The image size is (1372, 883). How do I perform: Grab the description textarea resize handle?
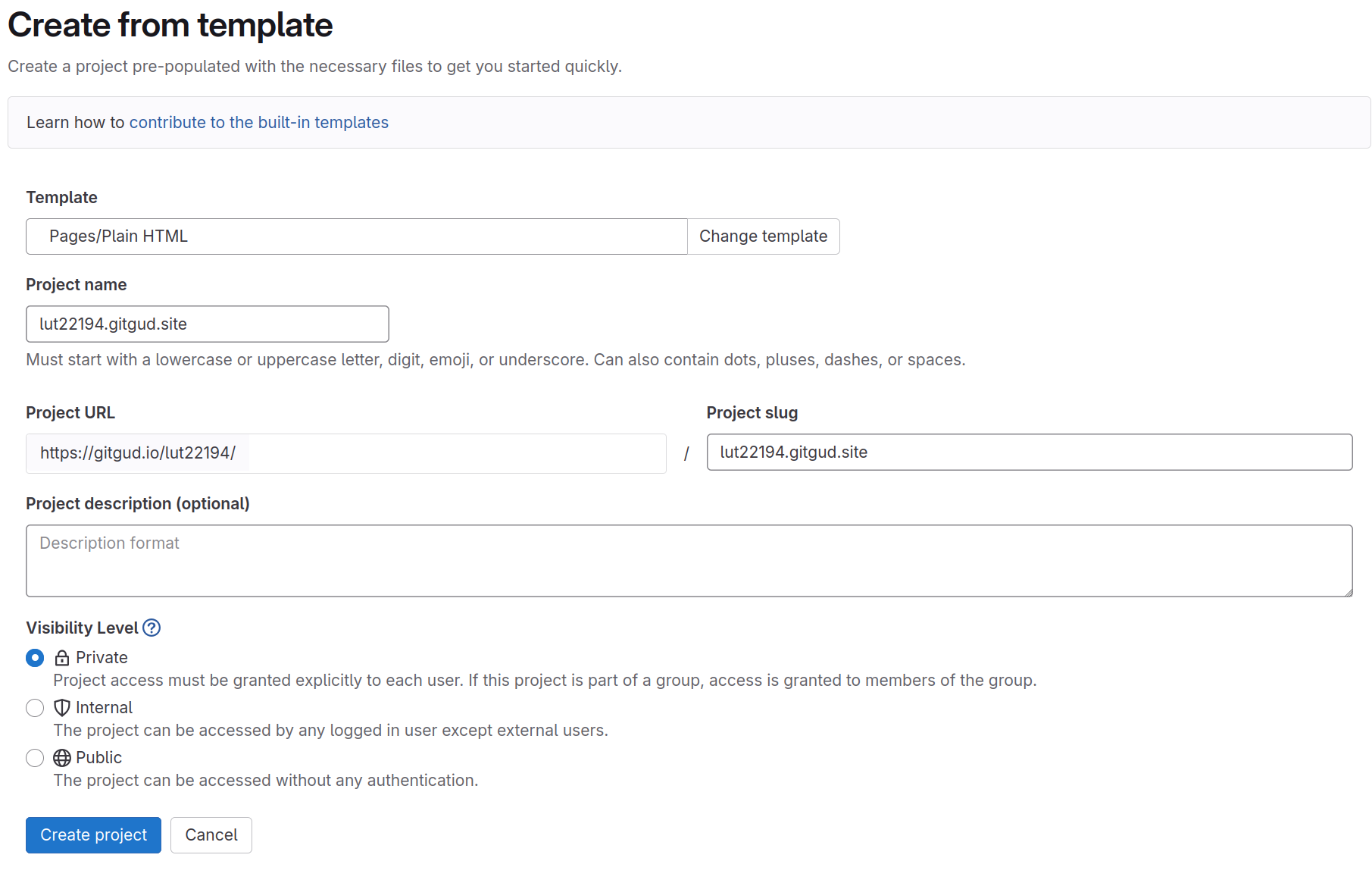(1348, 592)
